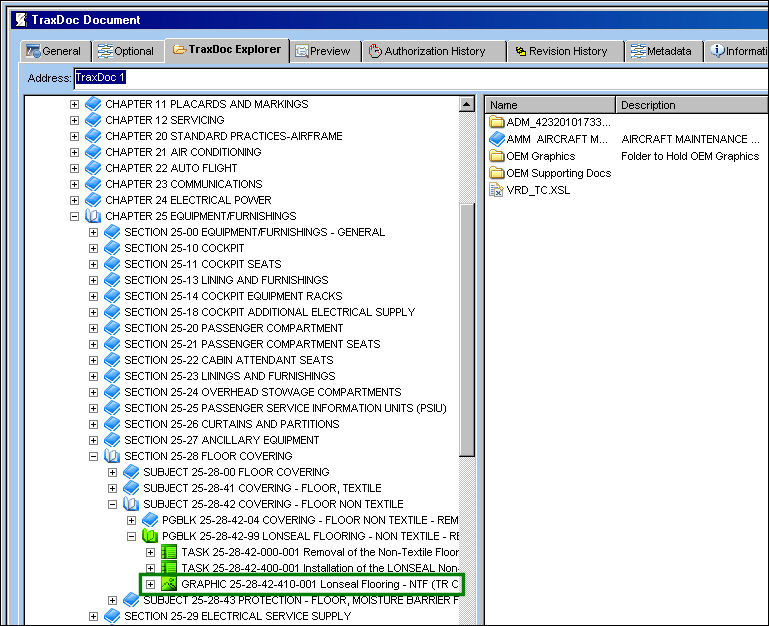Click the OEM Graphics folder icon

497,156
